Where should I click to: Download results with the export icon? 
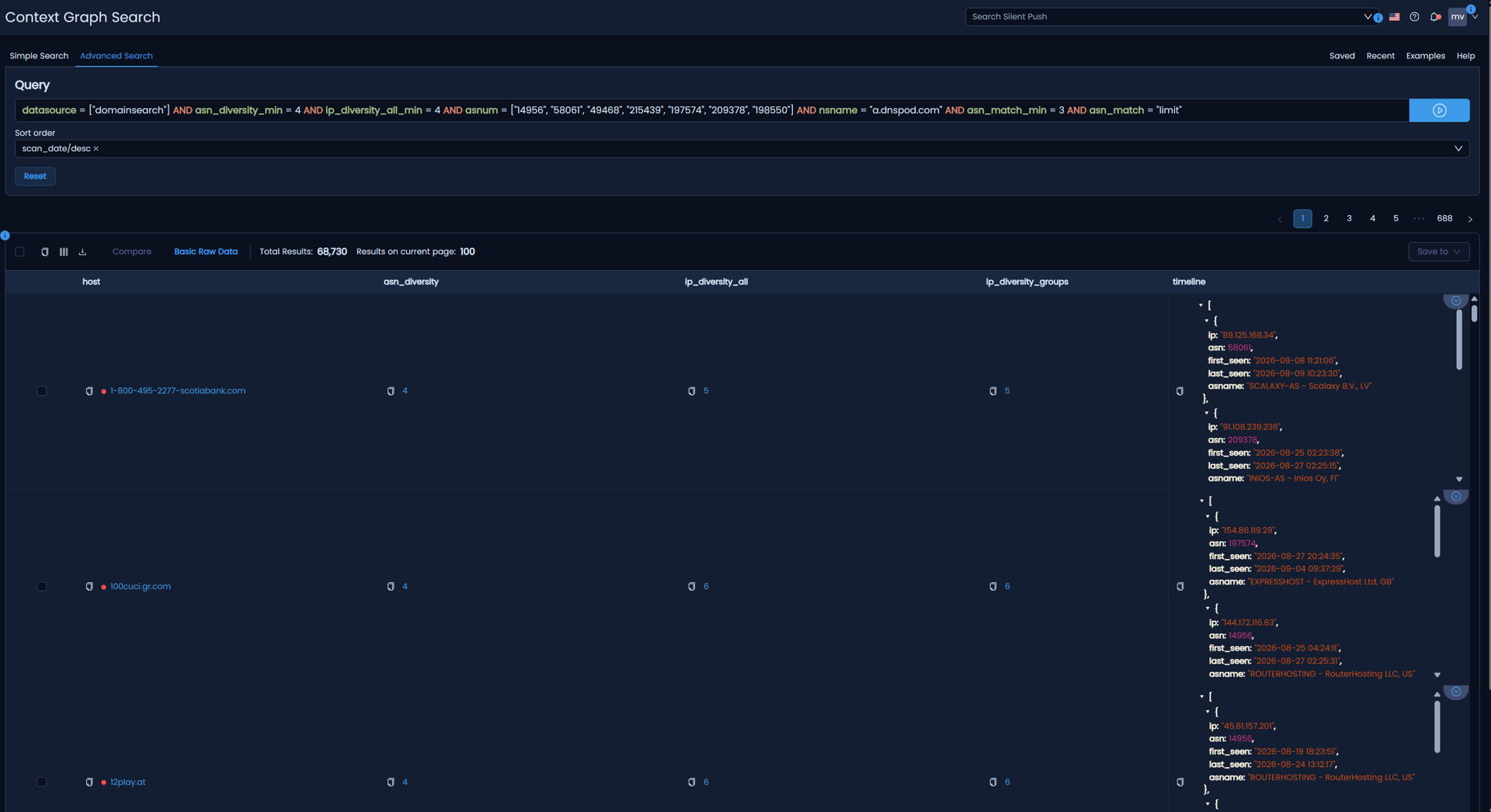pos(82,252)
